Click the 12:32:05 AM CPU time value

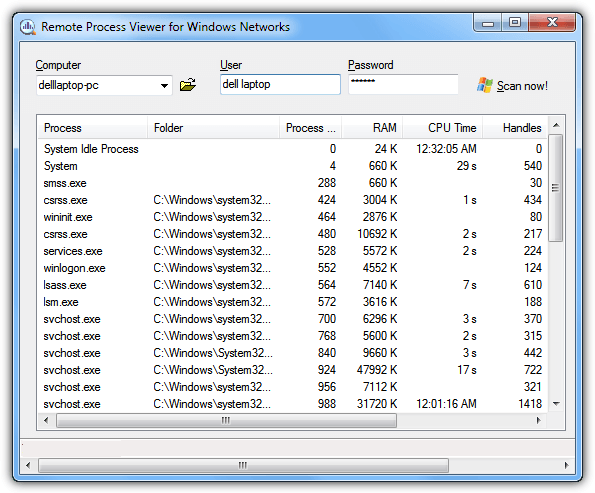coord(446,149)
